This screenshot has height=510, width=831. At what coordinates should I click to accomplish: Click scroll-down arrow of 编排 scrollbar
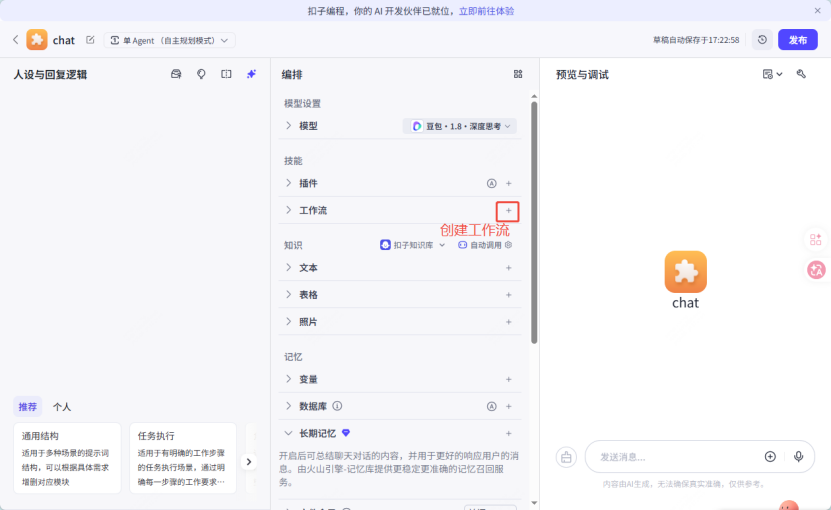tap(534, 503)
